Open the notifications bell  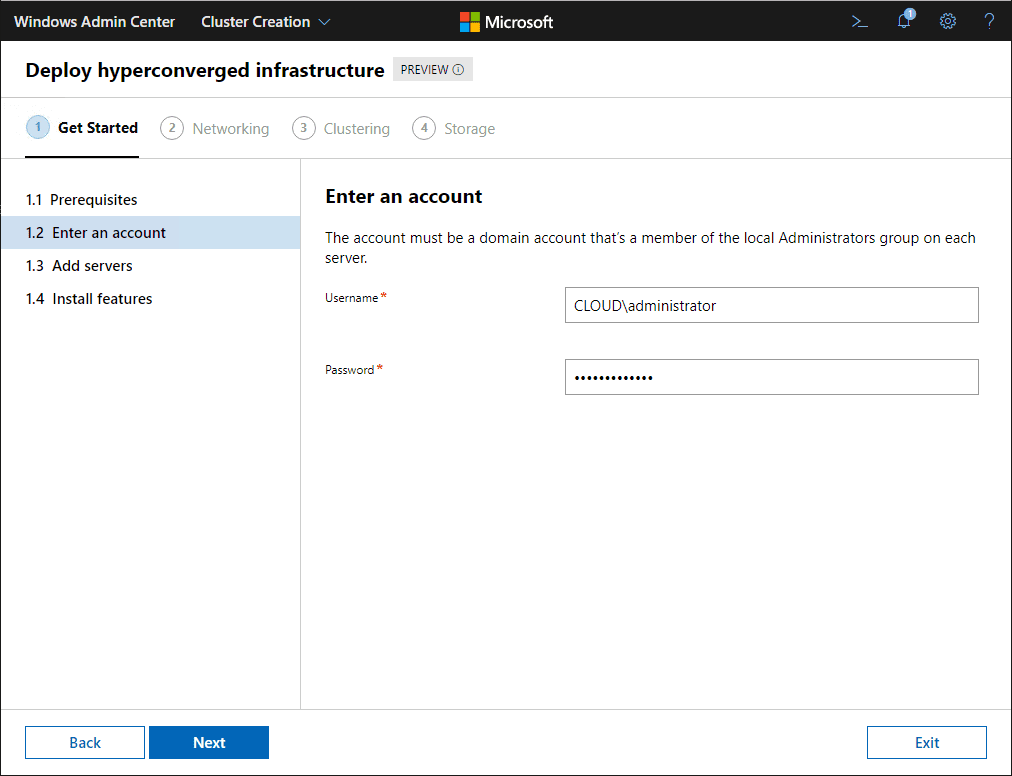click(x=904, y=21)
